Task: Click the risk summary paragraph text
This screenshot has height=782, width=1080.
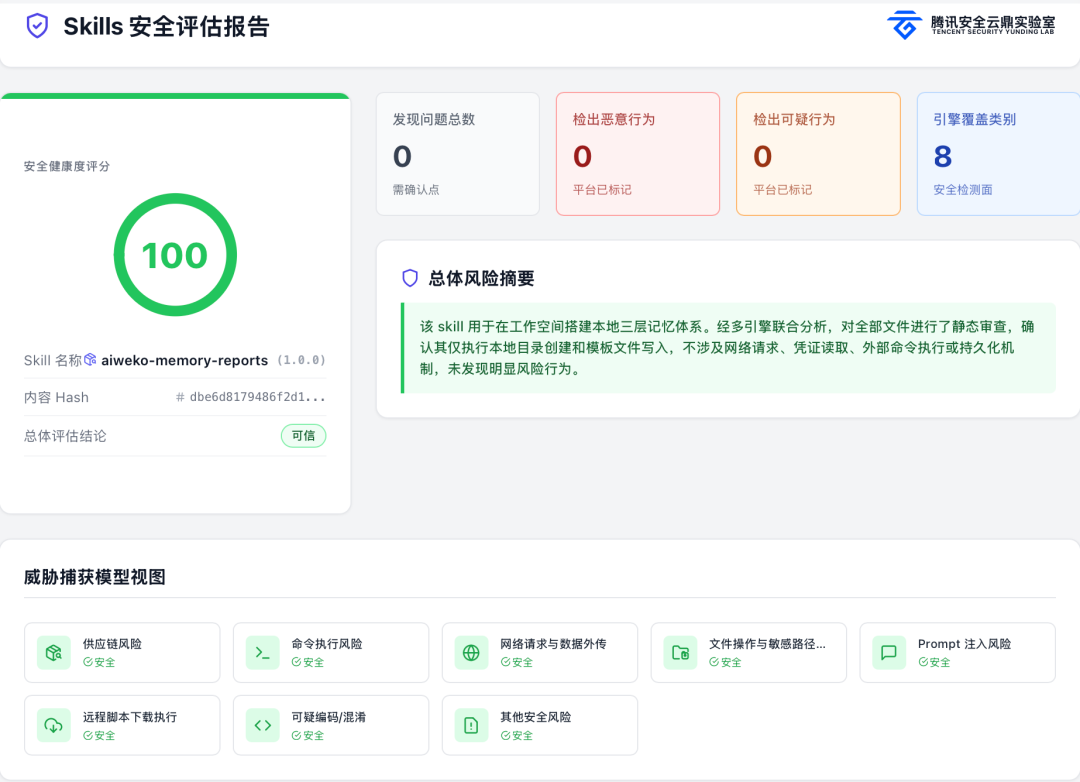Action: [x=727, y=347]
